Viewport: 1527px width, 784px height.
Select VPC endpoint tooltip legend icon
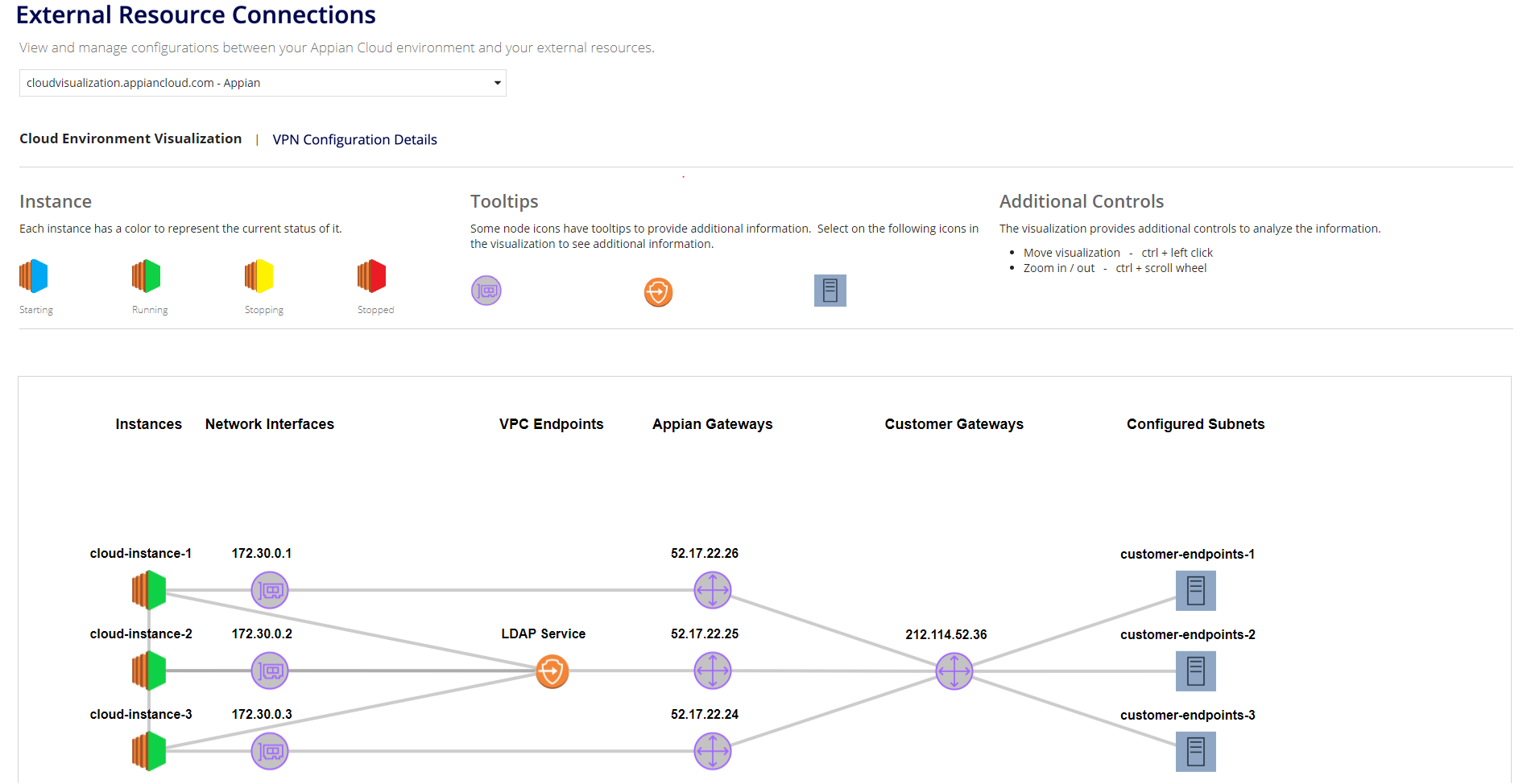coord(658,292)
